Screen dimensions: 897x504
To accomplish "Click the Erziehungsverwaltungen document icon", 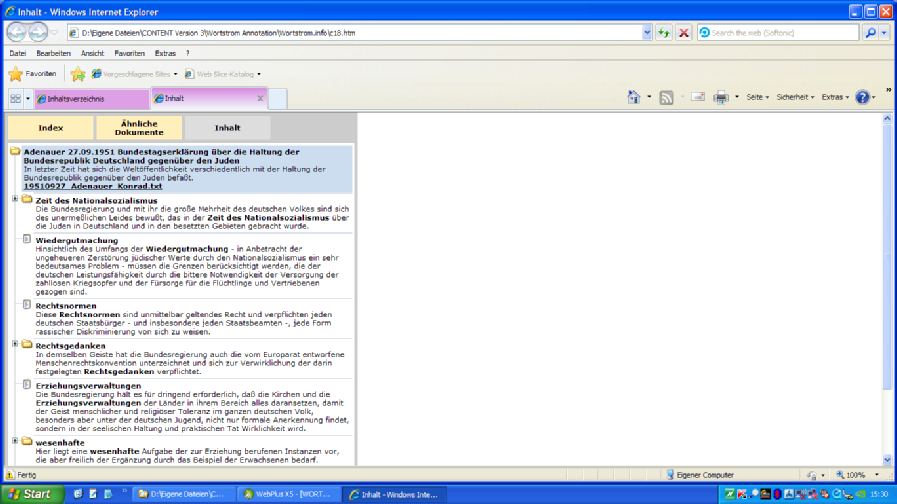I will (27, 384).
